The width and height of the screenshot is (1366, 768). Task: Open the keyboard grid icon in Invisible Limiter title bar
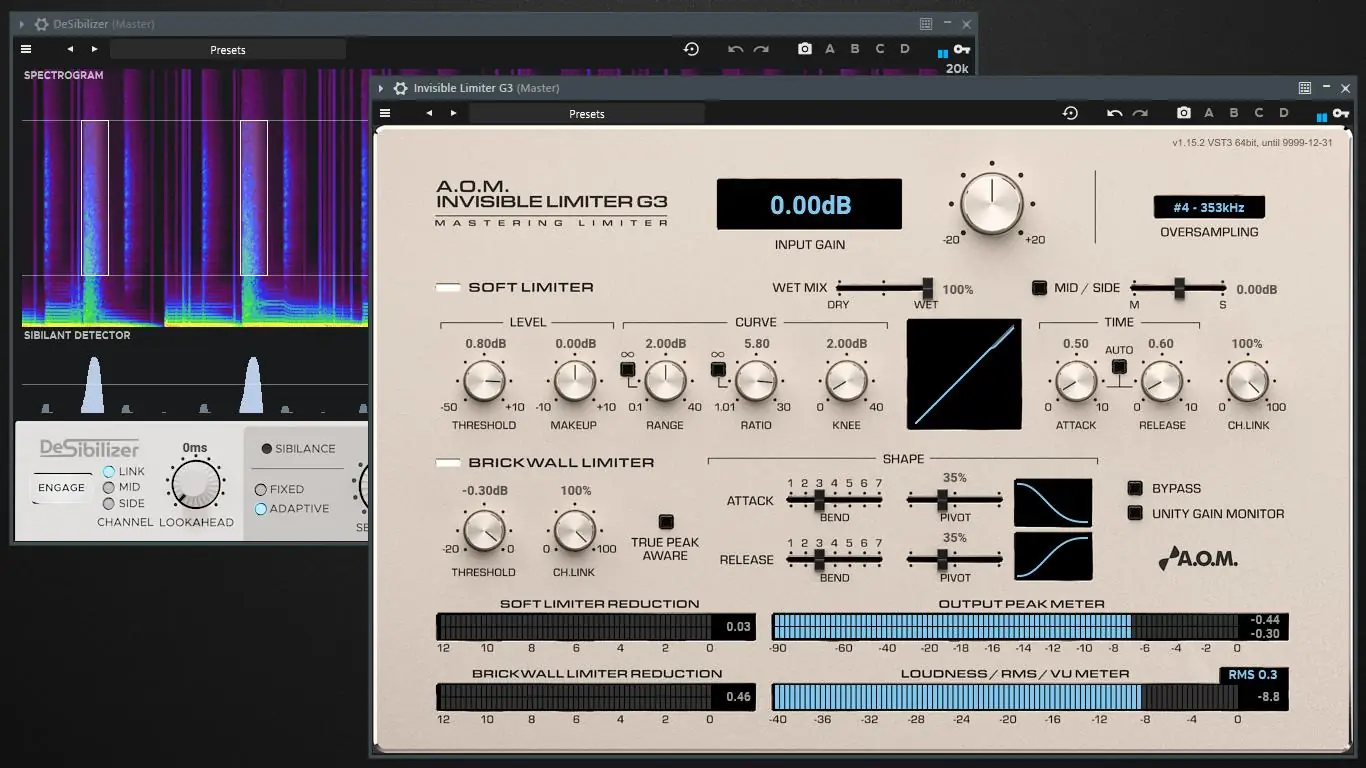(x=1305, y=88)
